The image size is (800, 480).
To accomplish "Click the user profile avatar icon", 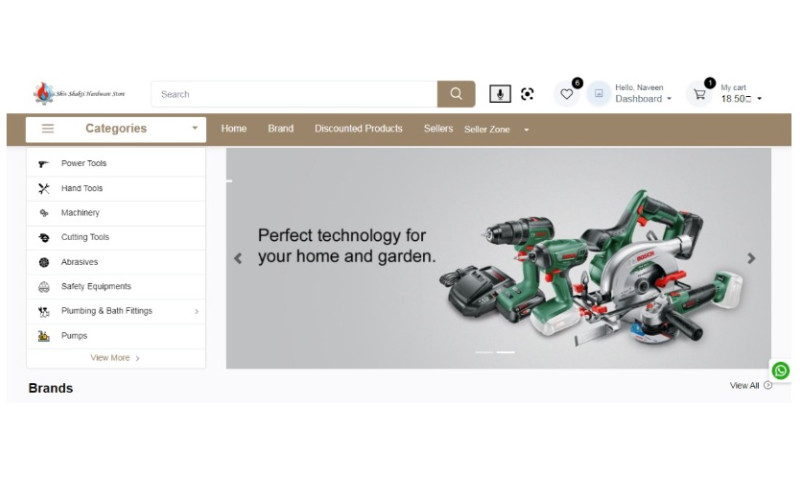I will (x=598, y=94).
